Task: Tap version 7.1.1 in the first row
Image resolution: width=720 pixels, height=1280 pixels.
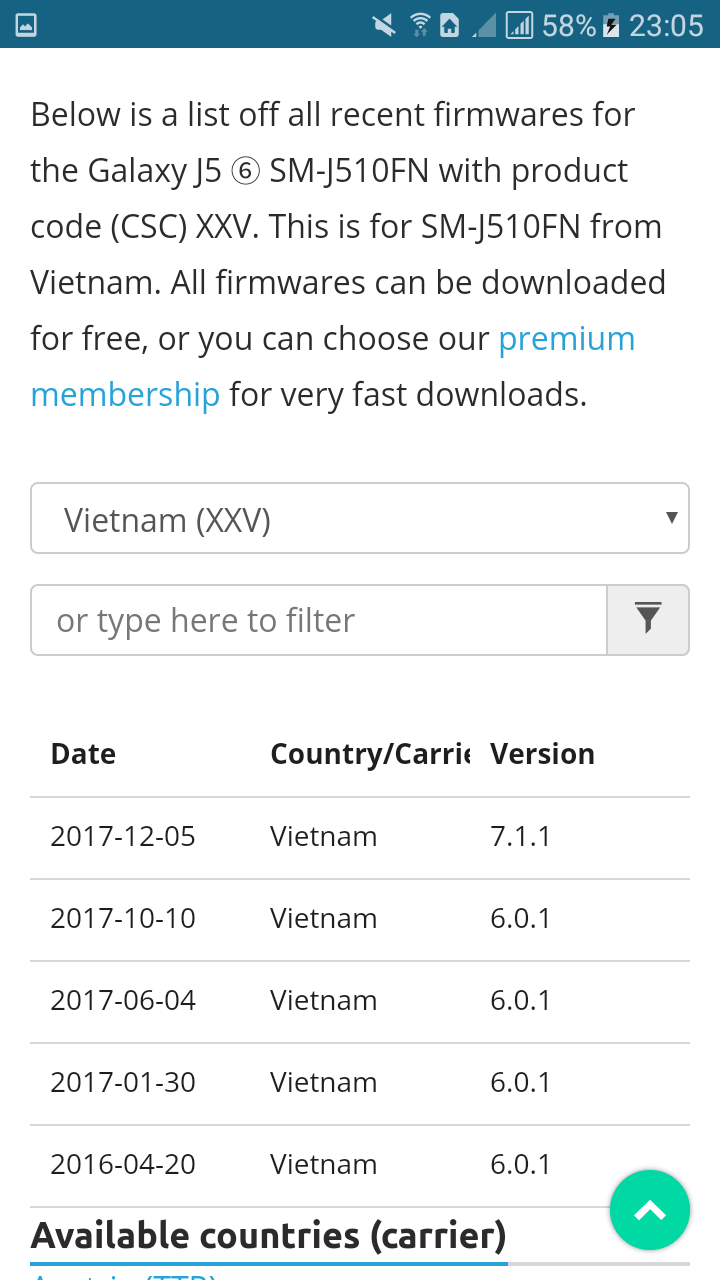Action: click(x=520, y=837)
